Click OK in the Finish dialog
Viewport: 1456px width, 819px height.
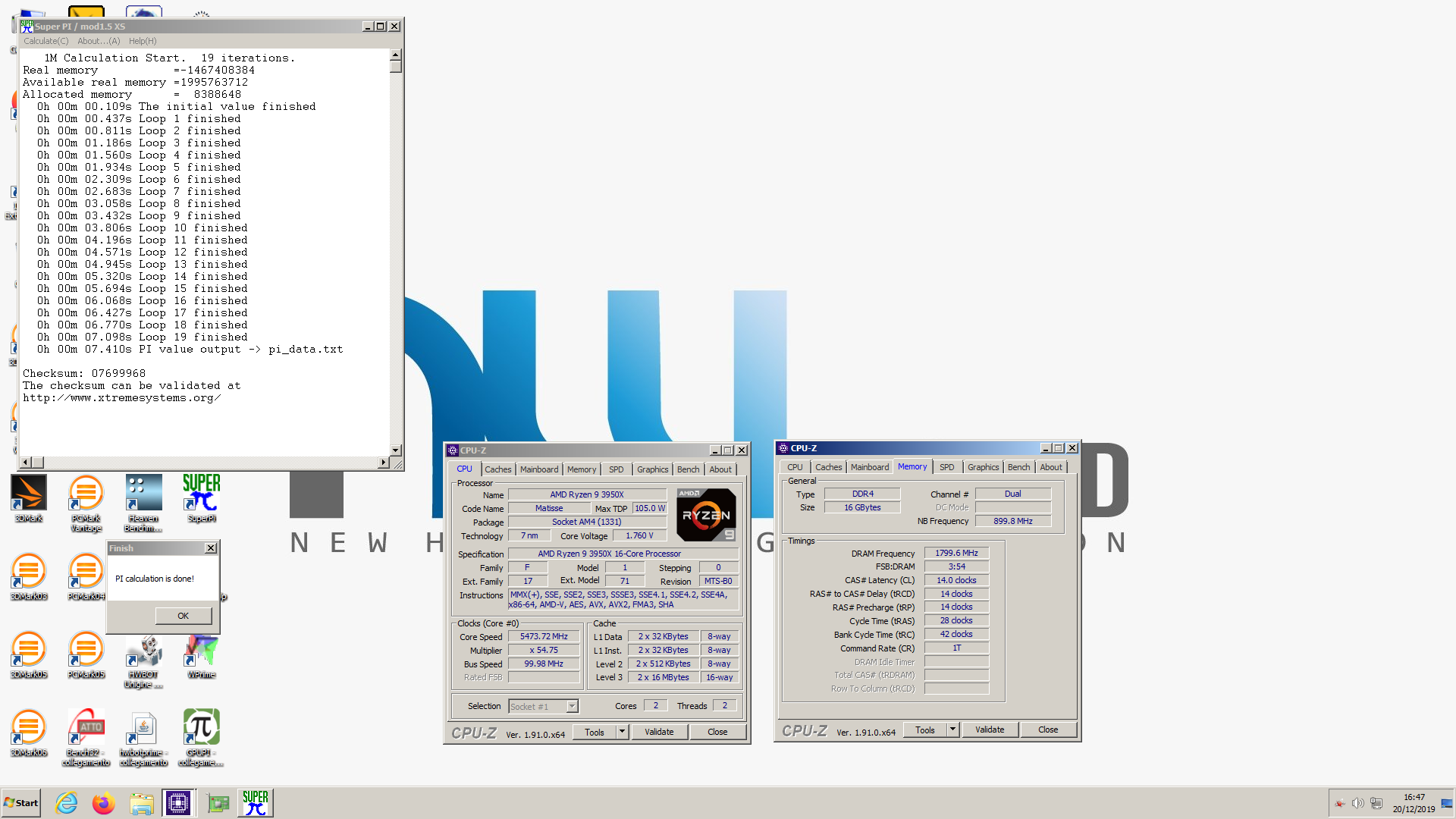click(184, 616)
